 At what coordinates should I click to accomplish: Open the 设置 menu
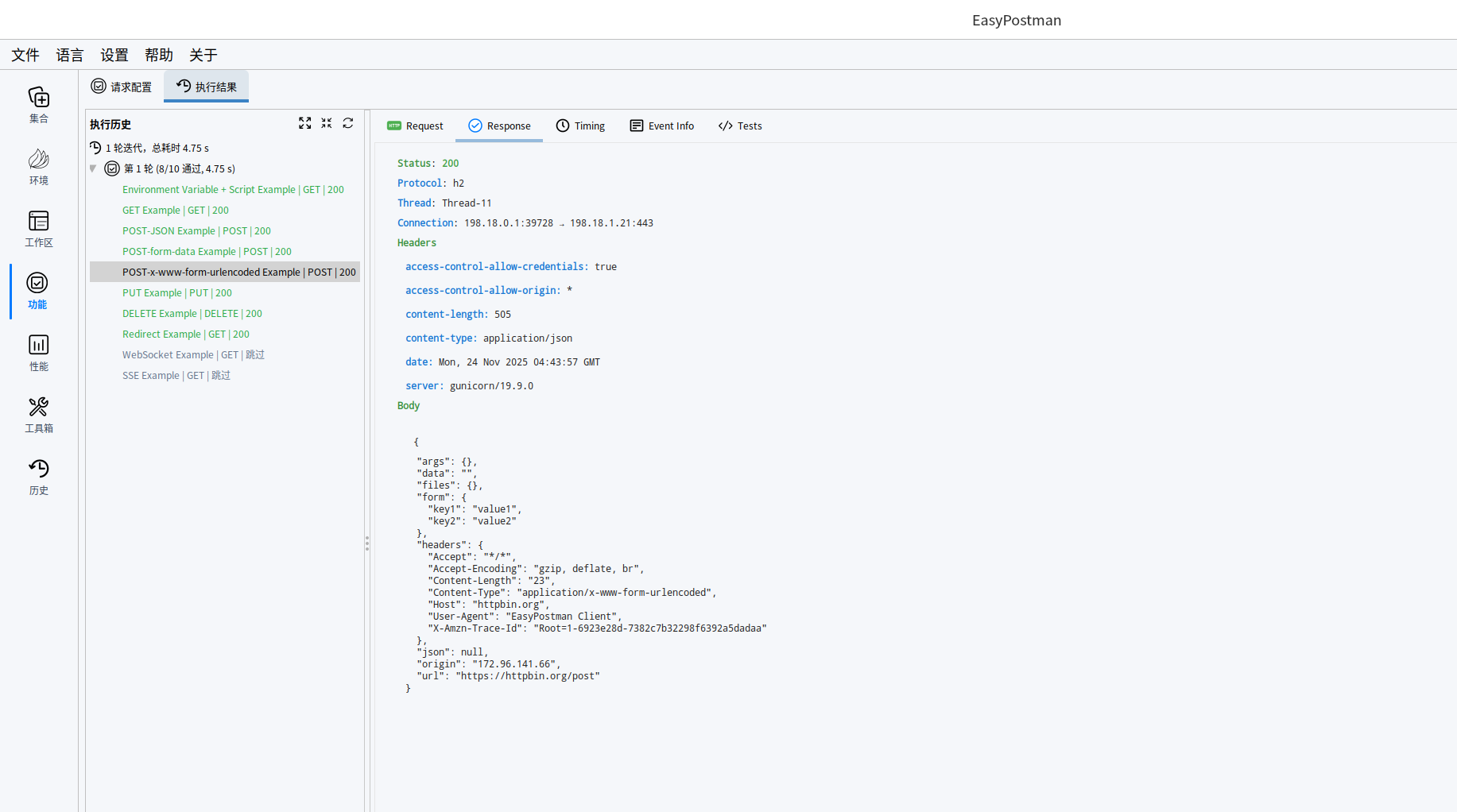tap(114, 55)
